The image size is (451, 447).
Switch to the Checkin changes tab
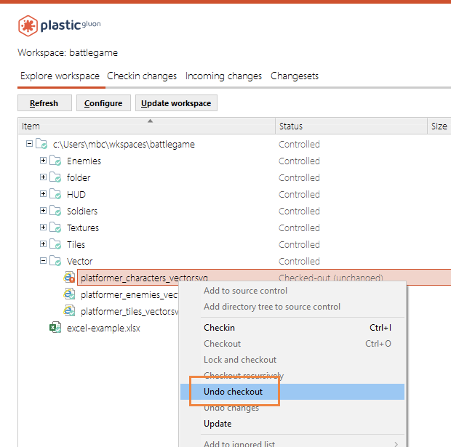(x=142, y=76)
